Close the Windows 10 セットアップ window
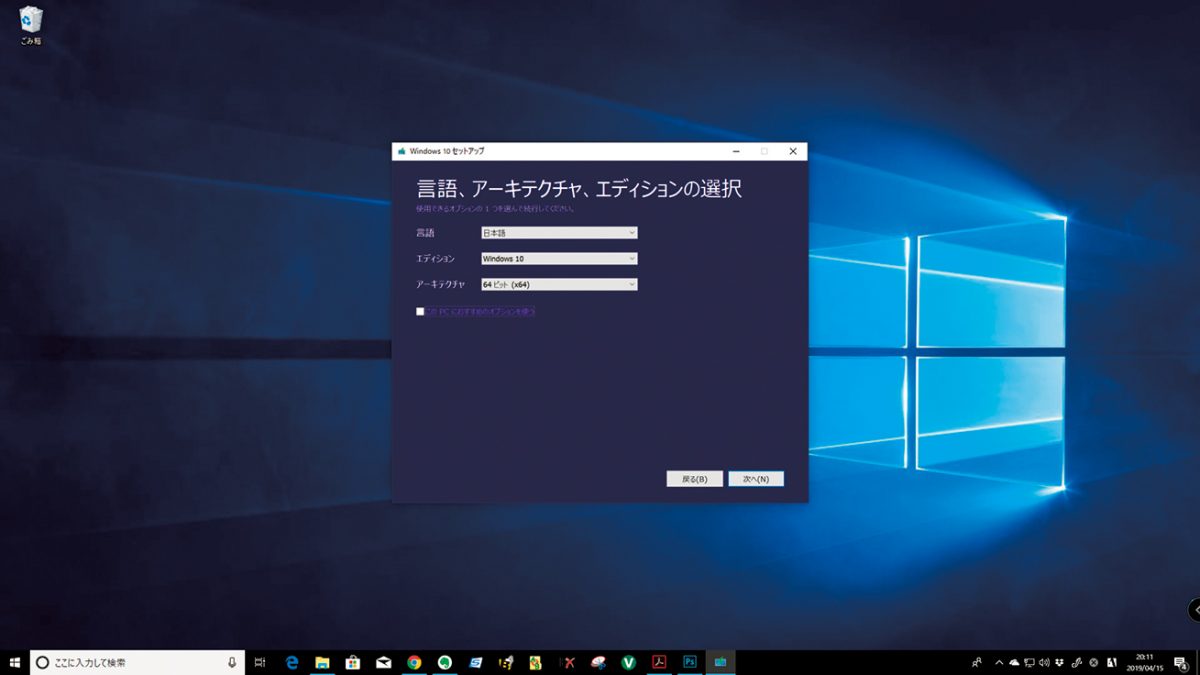 click(793, 151)
